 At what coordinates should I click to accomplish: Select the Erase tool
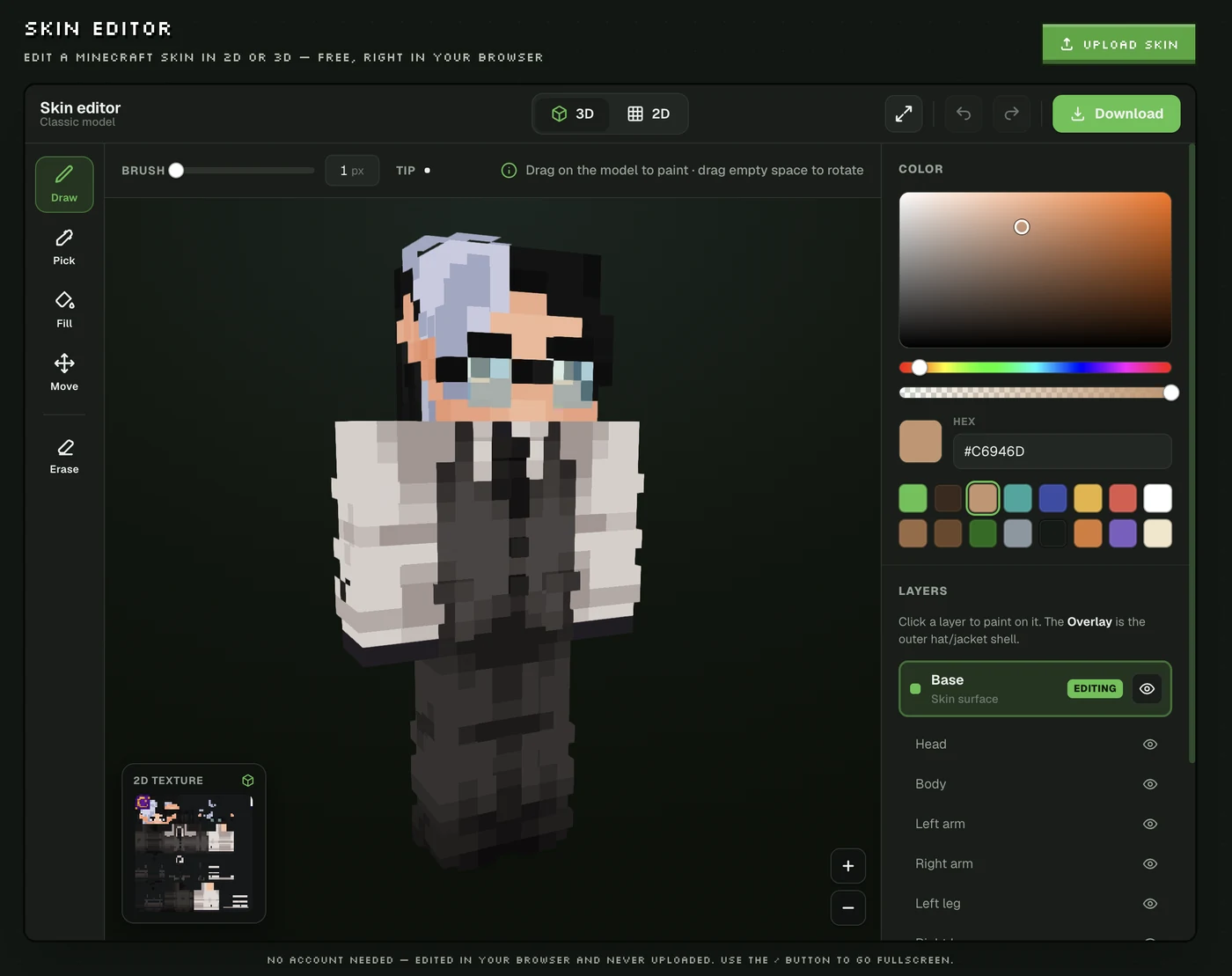pos(64,456)
